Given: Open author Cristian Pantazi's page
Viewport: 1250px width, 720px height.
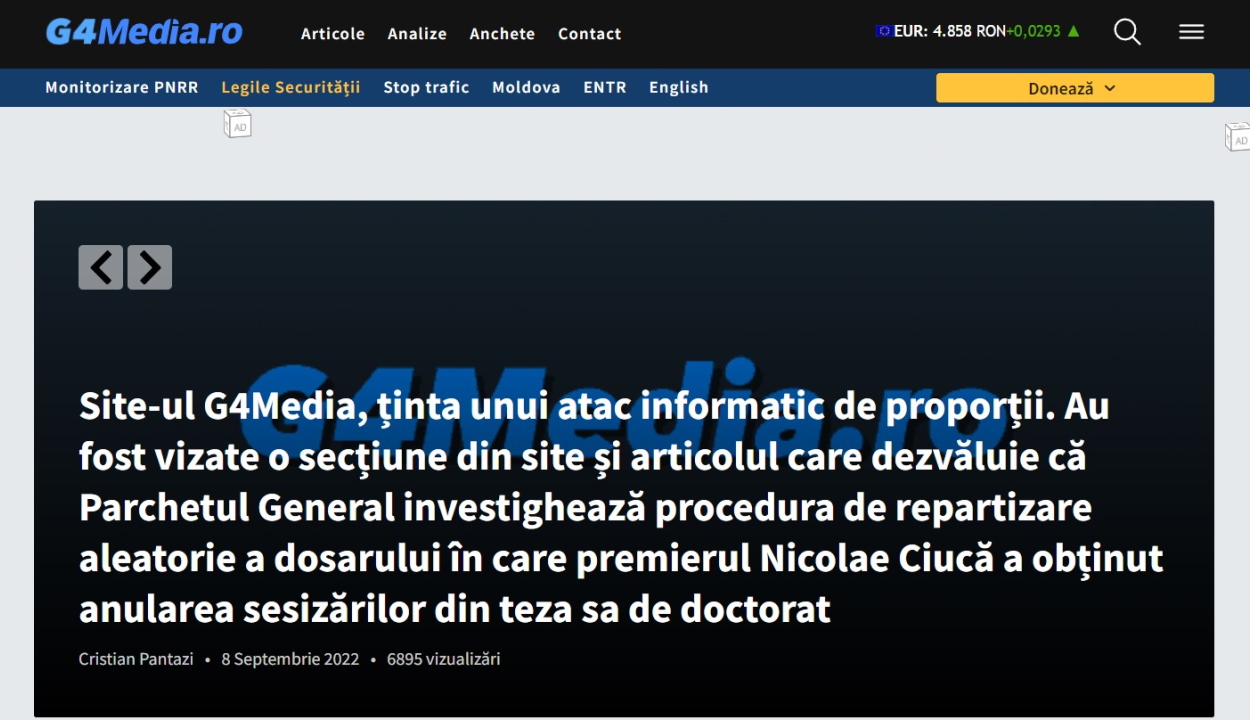Looking at the screenshot, I should [x=136, y=659].
